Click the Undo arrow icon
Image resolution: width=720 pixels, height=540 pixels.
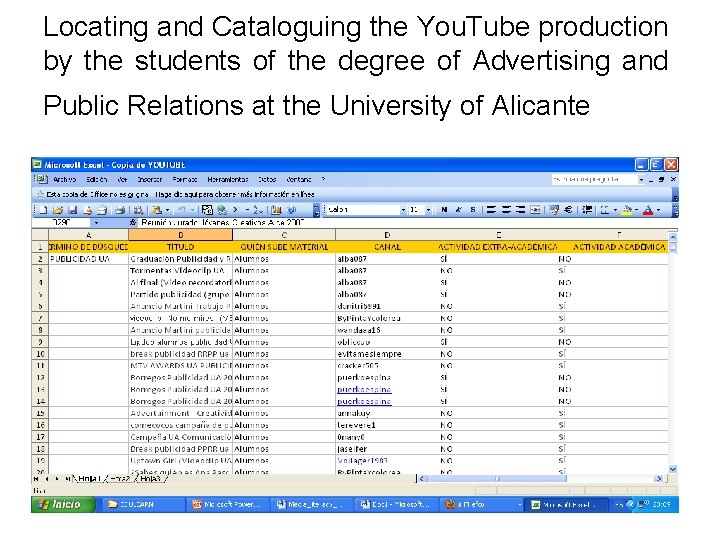[182, 210]
